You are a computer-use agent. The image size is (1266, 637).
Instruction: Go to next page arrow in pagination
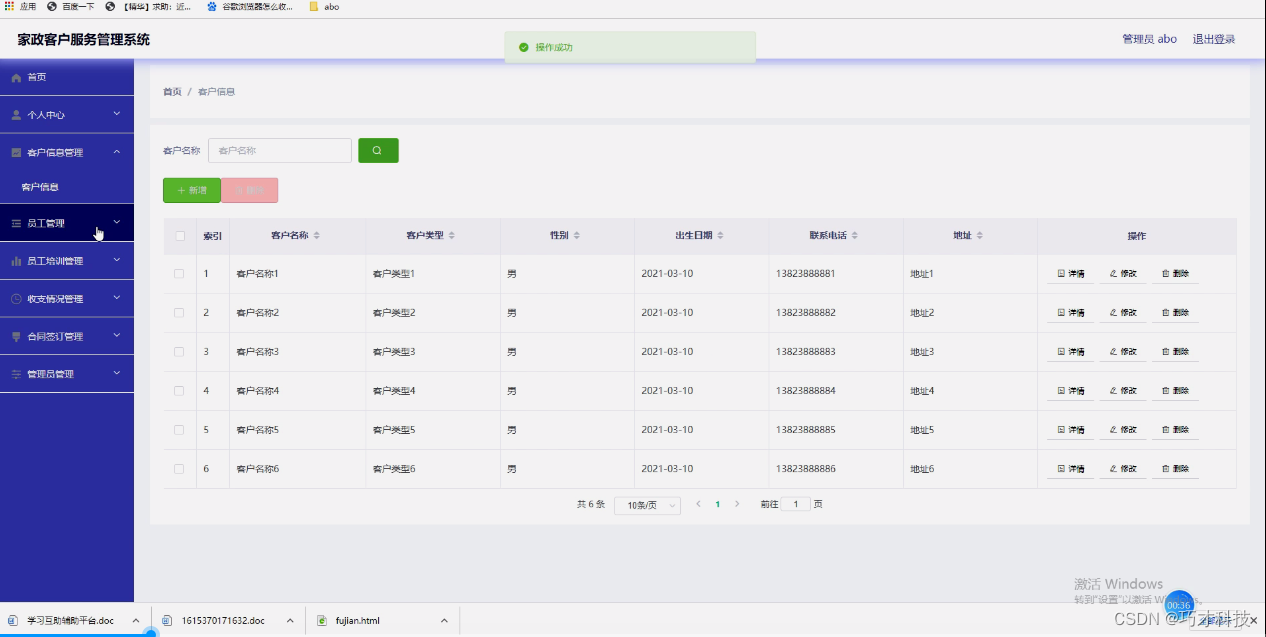tap(737, 504)
